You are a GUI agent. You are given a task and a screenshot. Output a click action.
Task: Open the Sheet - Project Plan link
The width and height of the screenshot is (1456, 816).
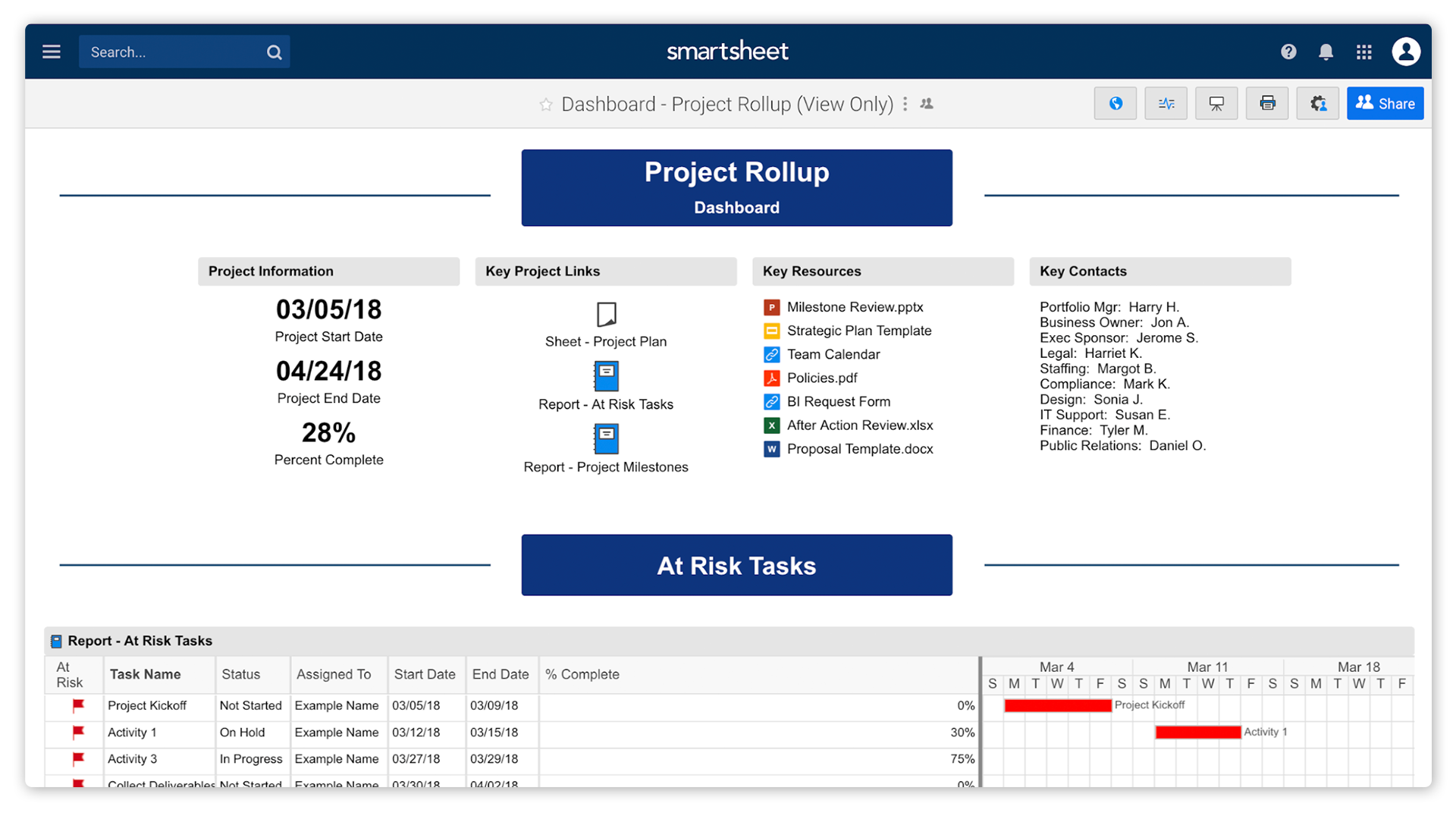(606, 342)
